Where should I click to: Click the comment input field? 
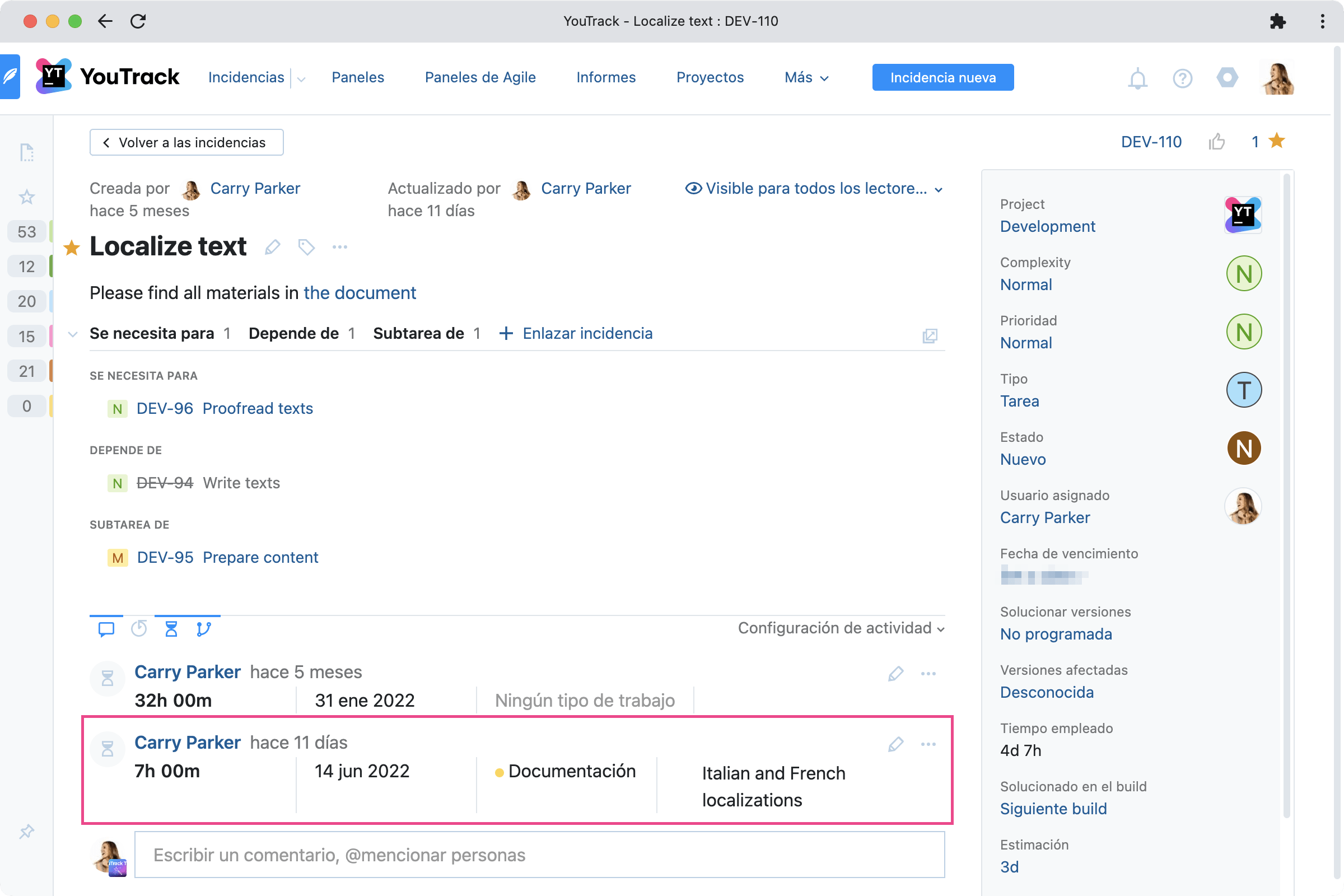click(539, 855)
